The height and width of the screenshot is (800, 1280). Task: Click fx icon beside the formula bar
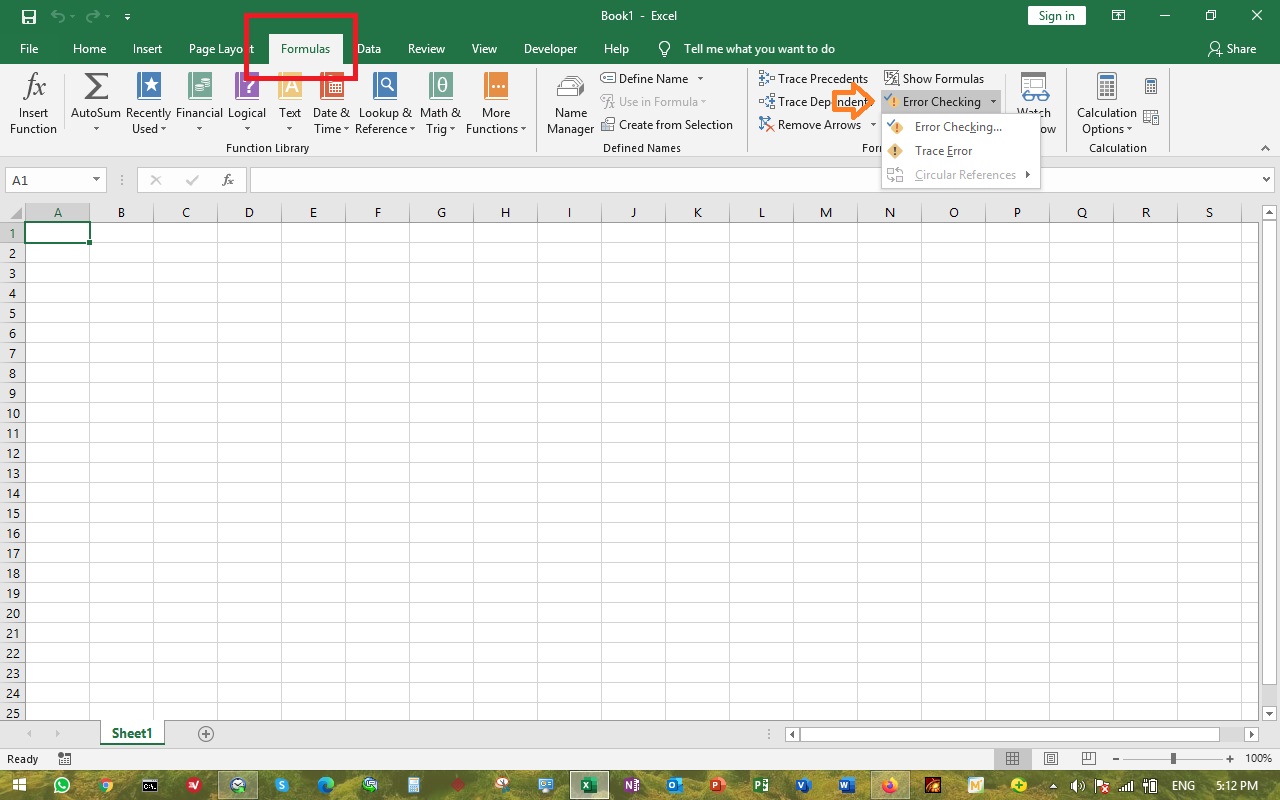click(x=228, y=180)
